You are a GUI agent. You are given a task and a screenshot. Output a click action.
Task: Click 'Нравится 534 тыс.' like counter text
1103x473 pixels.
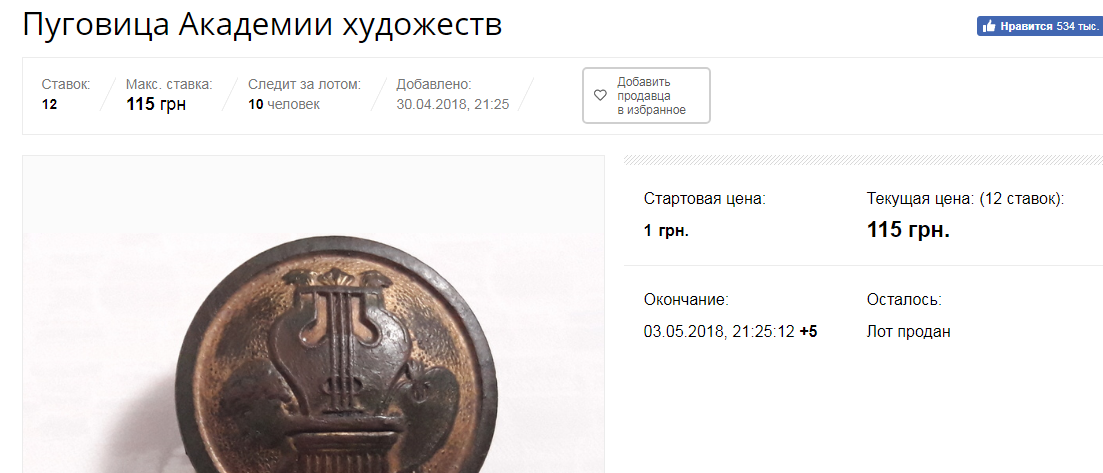pos(1049,27)
